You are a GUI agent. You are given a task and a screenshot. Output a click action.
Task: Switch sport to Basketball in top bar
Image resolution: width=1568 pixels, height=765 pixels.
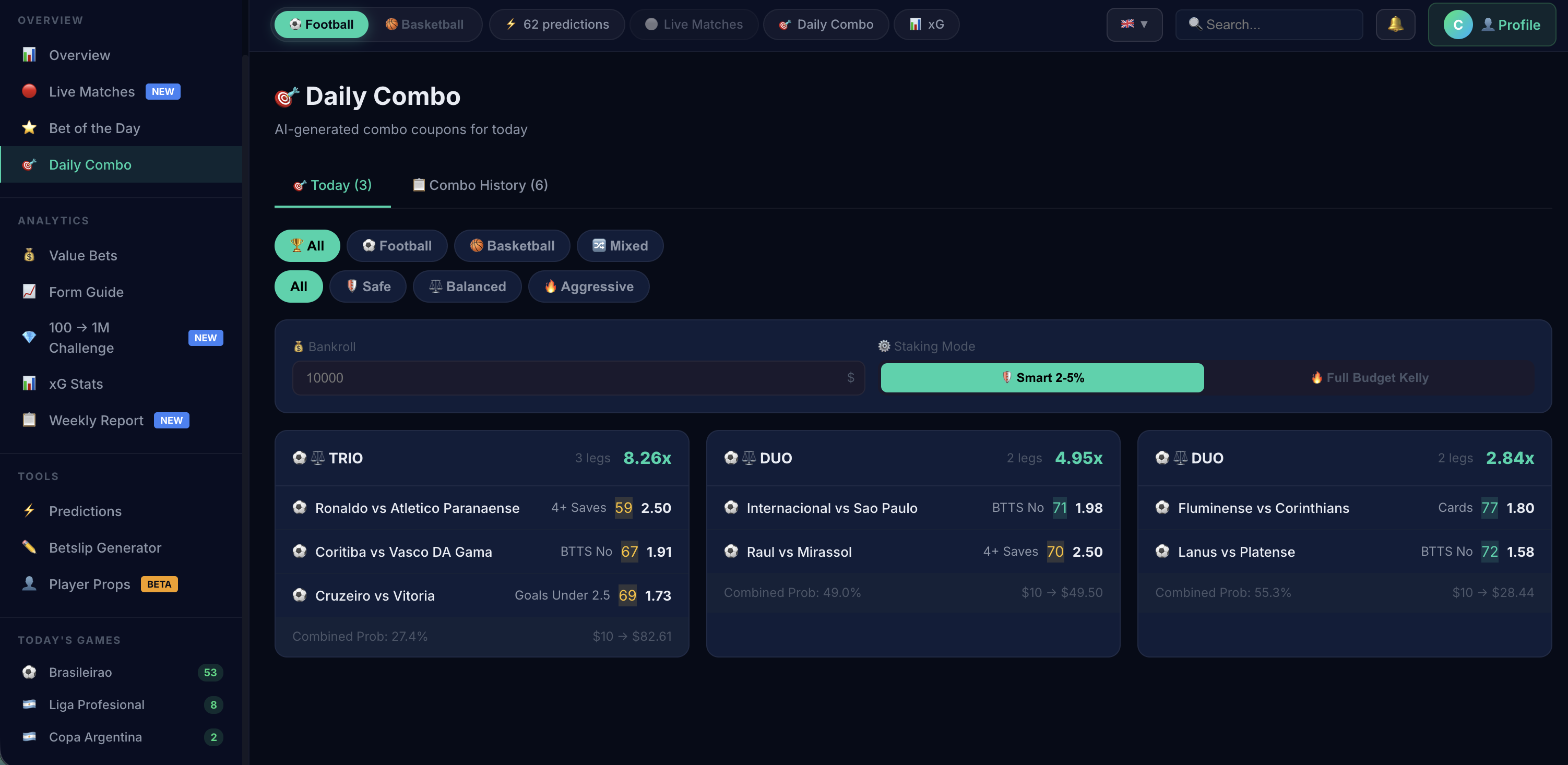click(x=424, y=25)
